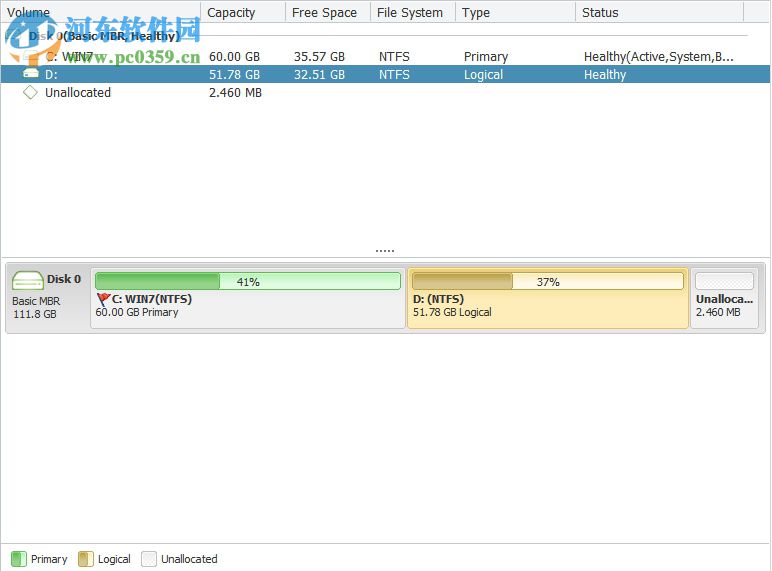
Task: Click the Healthy(Active,System,B... status cell
Action: (658, 57)
